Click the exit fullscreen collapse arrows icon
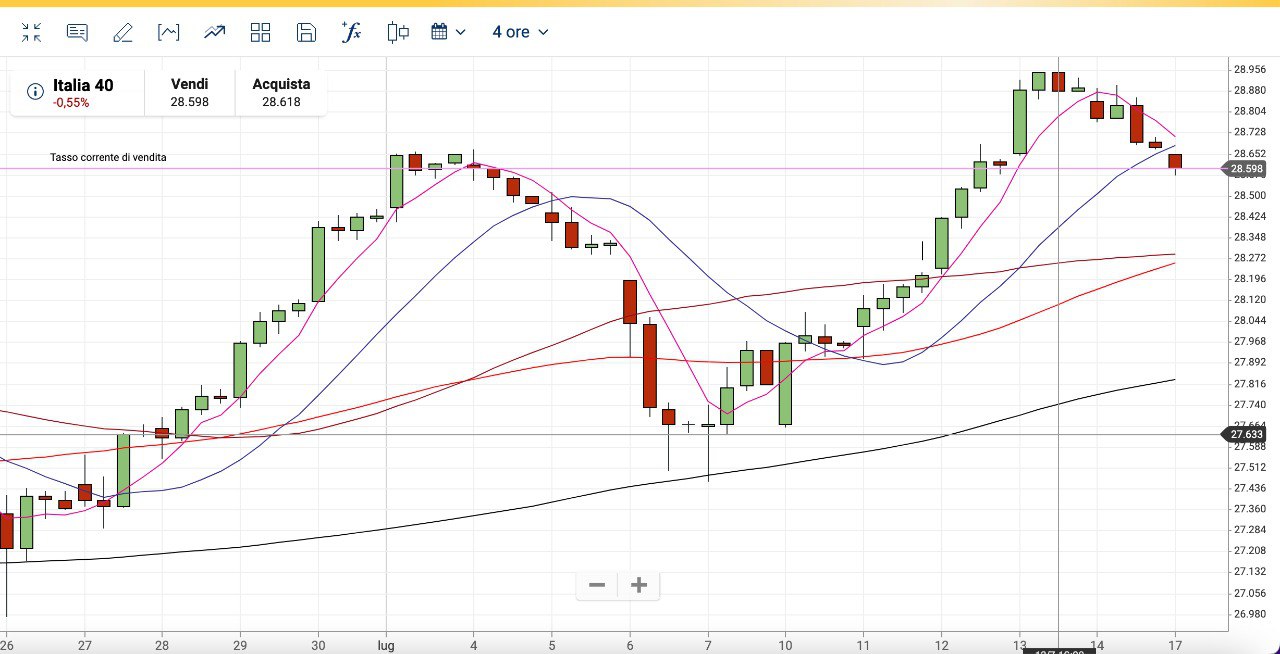 tap(32, 33)
